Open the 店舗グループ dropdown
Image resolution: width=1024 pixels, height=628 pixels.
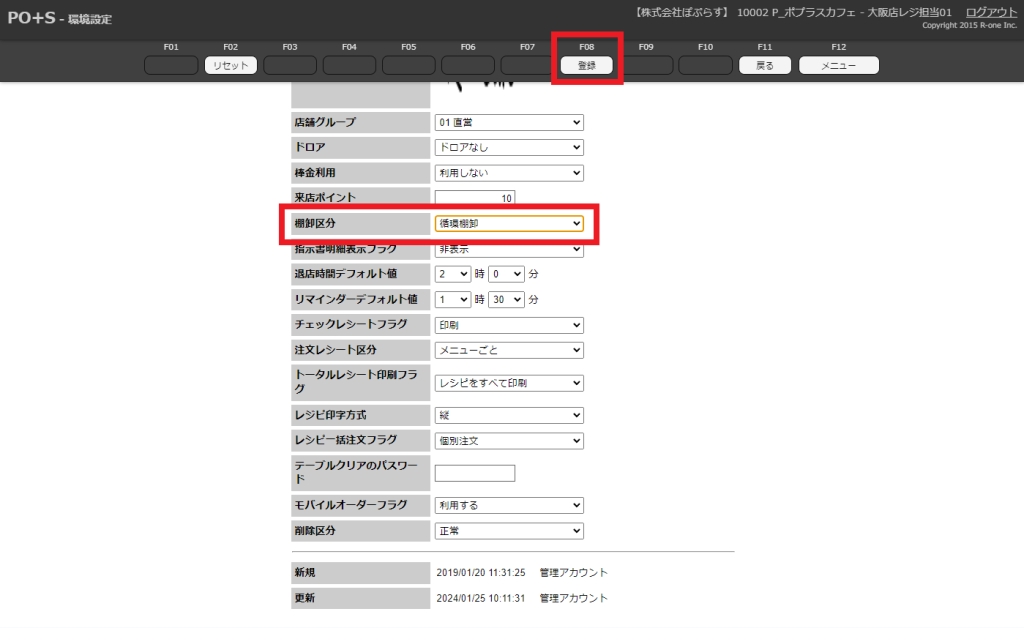coord(509,122)
